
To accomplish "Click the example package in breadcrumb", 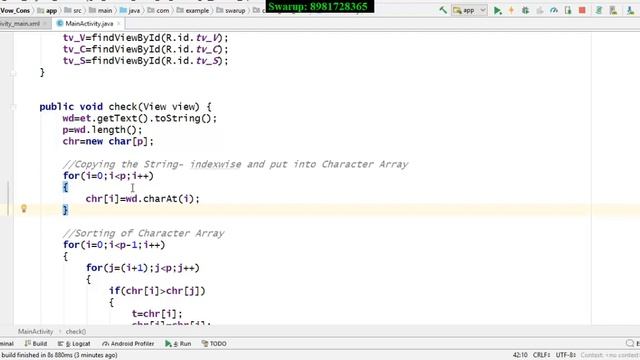I will click(x=193, y=11).
